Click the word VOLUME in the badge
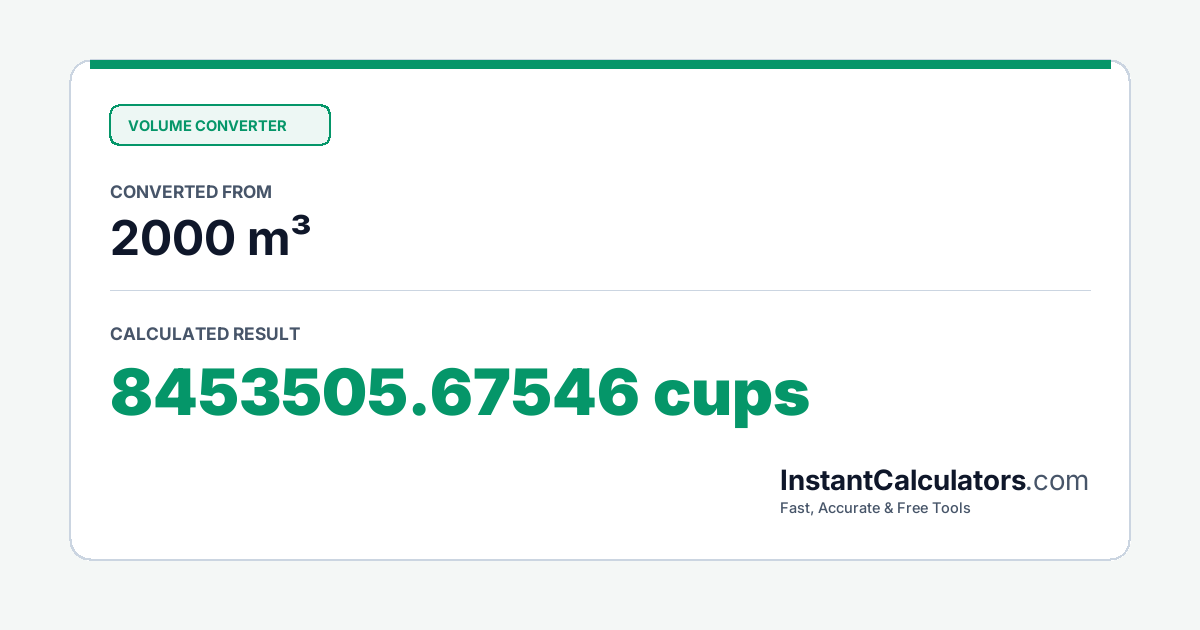 (x=159, y=126)
